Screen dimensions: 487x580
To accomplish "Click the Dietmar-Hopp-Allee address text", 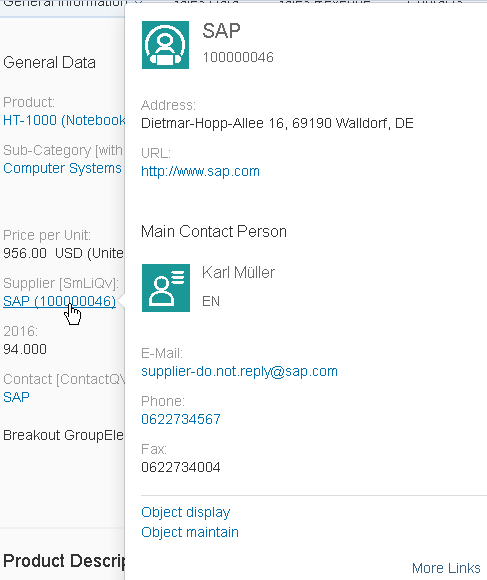I will coord(277,123).
